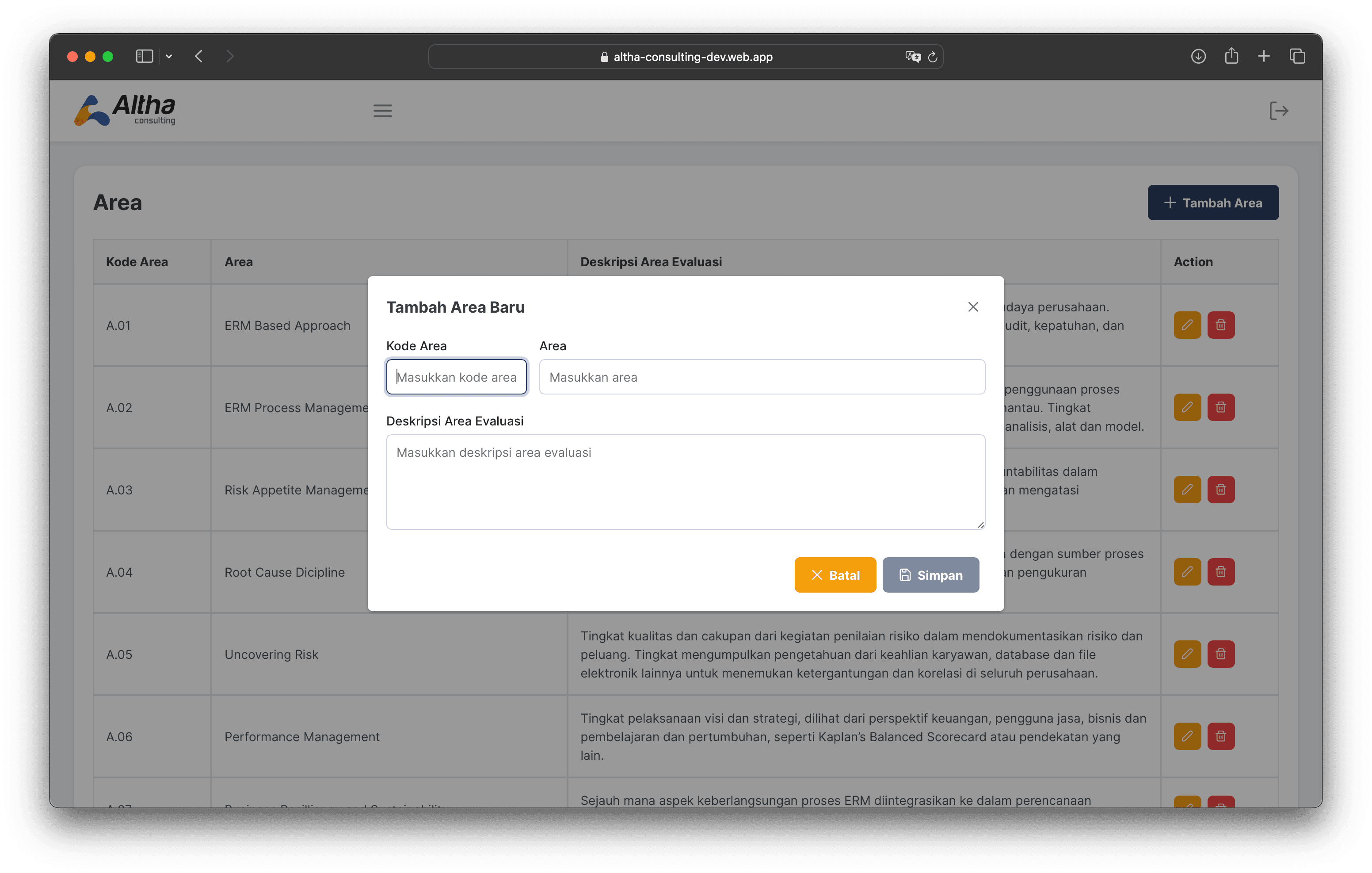Open a new tab with plus icon
The image size is (1372, 873).
point(1263,57)
